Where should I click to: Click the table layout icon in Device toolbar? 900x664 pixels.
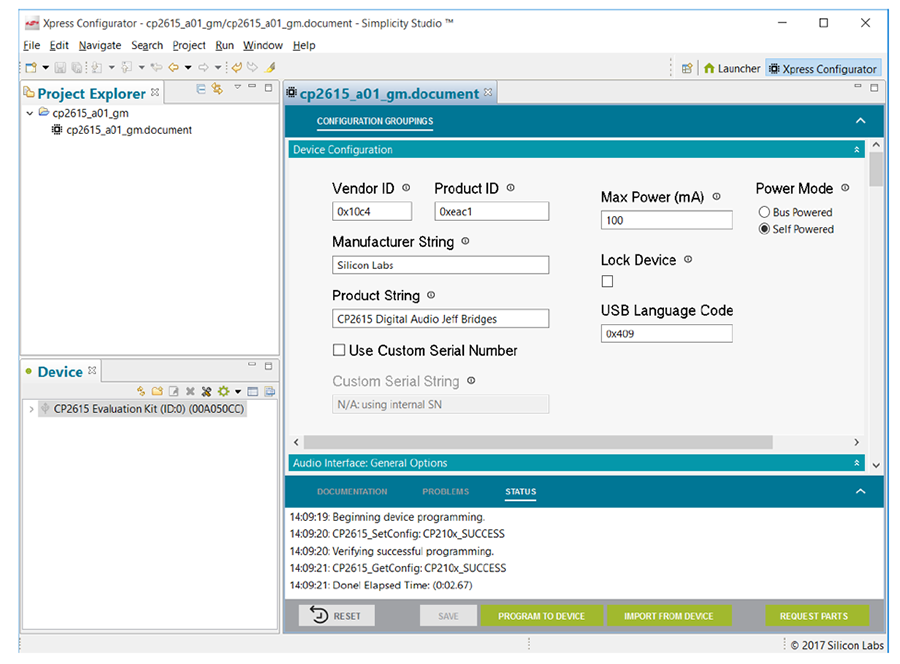pos(253,391)
